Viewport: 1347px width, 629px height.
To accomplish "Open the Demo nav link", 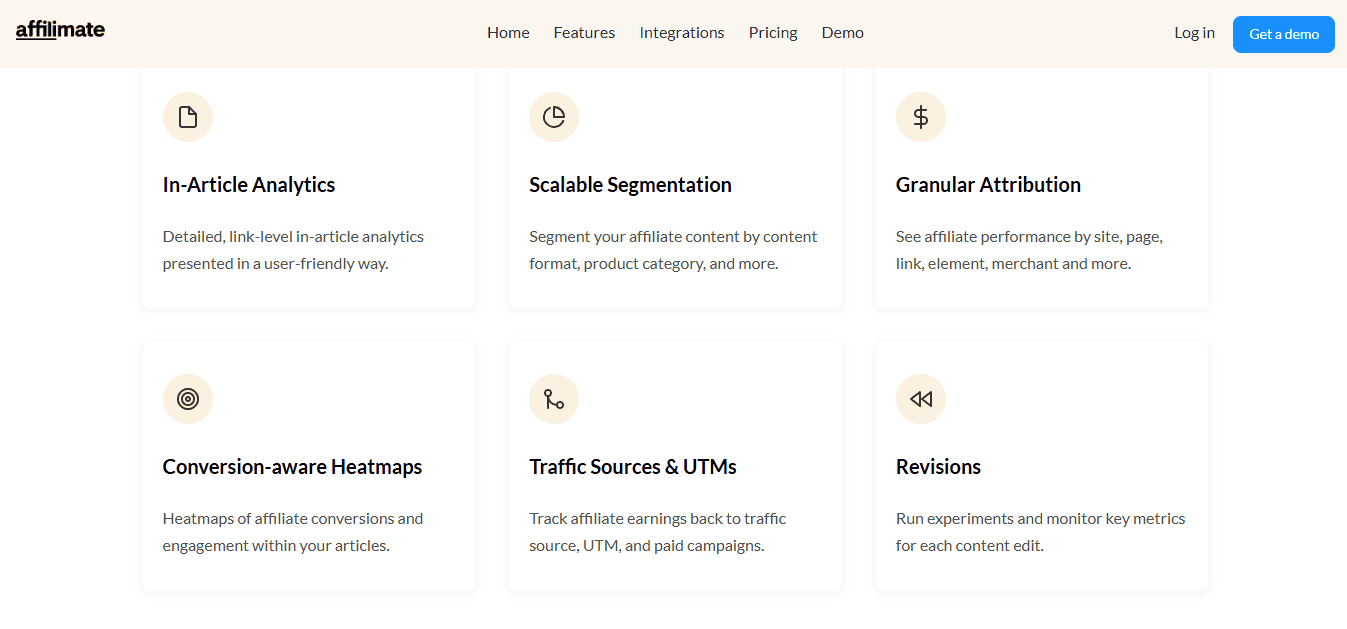I will tap(843, 33).
